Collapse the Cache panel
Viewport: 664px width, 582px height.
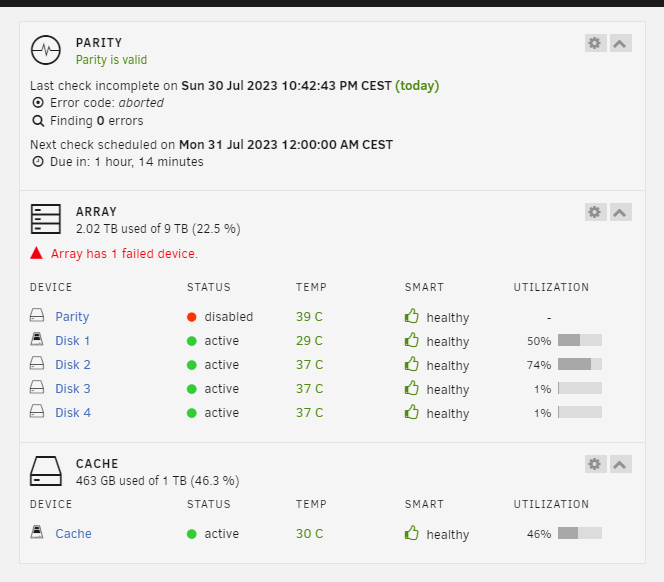[x=620, y=464]
